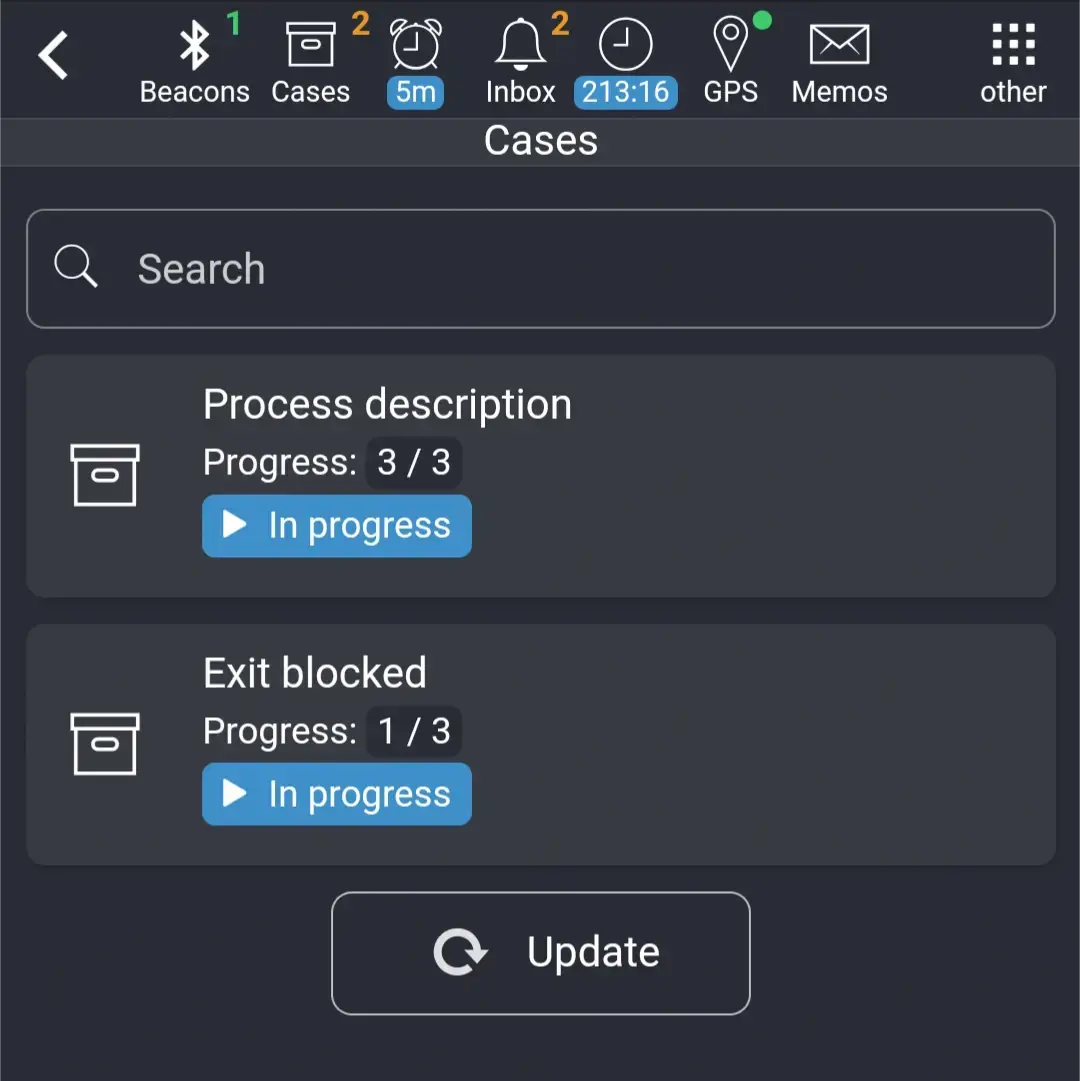Click the 1 / 3 progress indicator on Exit blocked
The height and width of the screenshot is (1081, 1080).
414,730
